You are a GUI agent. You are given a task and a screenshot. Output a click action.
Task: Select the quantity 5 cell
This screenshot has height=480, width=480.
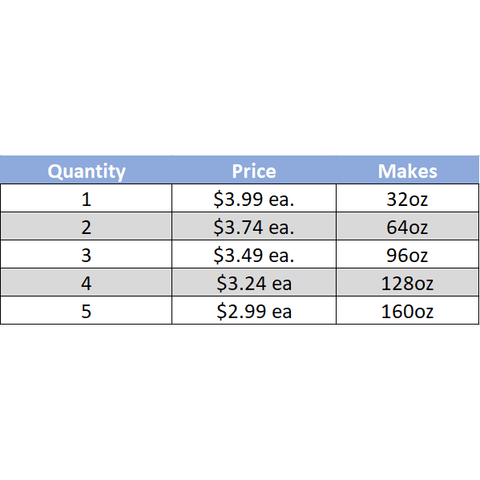[x=86, y=310]
